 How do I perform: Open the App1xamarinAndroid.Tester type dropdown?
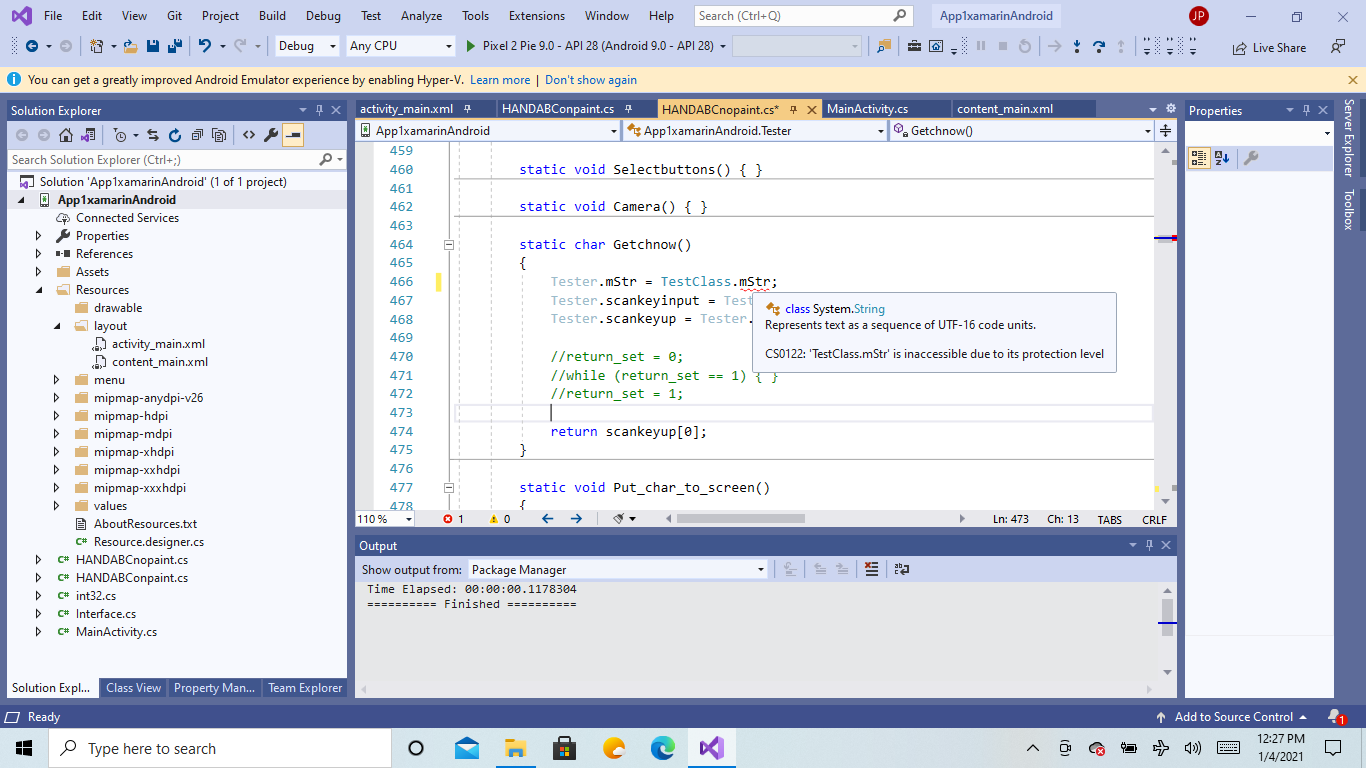[754, 131]
